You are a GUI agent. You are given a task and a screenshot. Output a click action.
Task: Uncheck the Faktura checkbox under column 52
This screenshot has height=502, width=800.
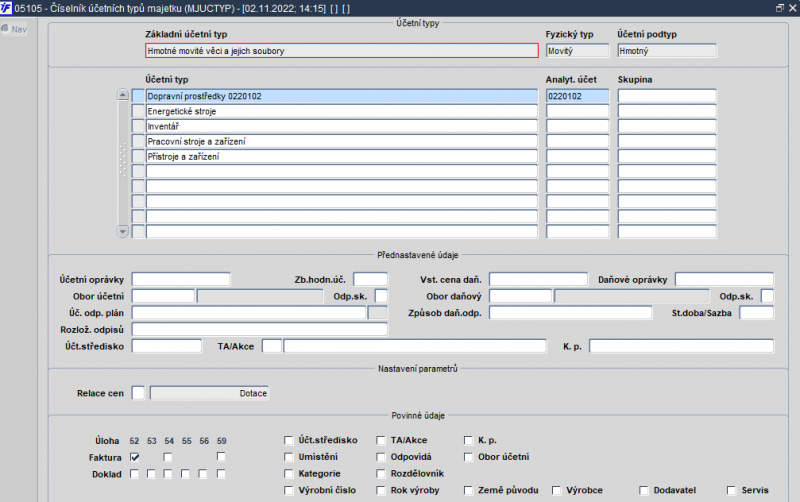[x=134, y=457]
